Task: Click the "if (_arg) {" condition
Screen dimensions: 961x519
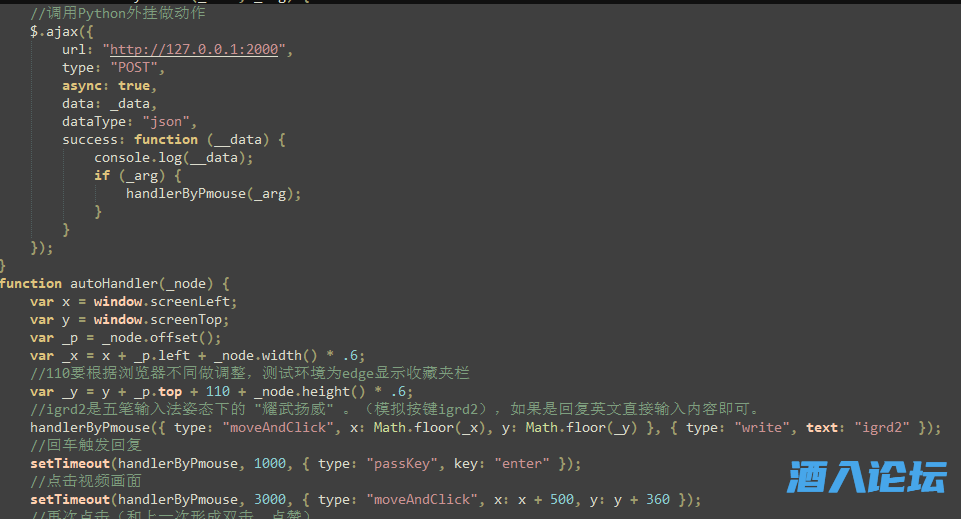Action: 138,176
